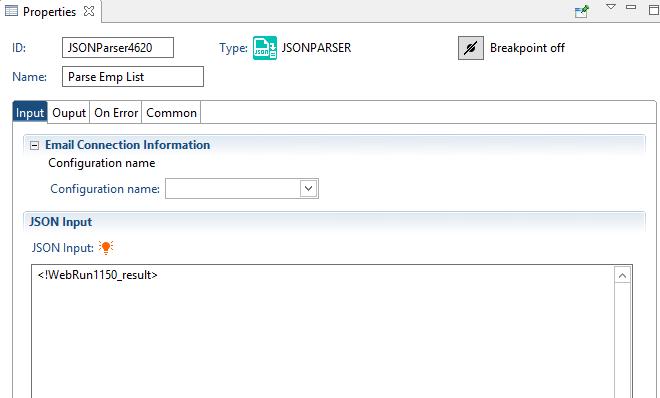The image size is (660, 398).
Task: Open the Configuration name dropdown
Action: (308, 188)
